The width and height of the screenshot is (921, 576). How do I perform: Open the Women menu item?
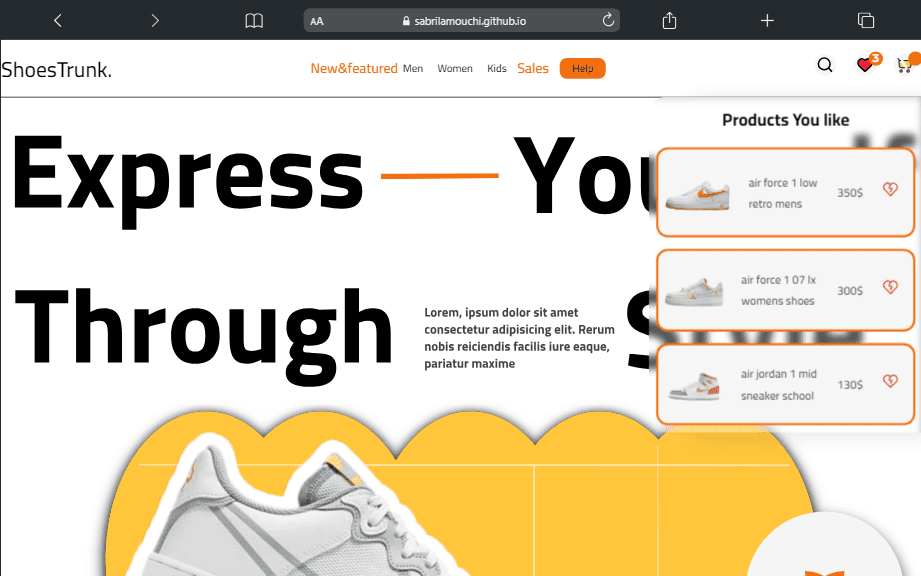coord(455,69)
